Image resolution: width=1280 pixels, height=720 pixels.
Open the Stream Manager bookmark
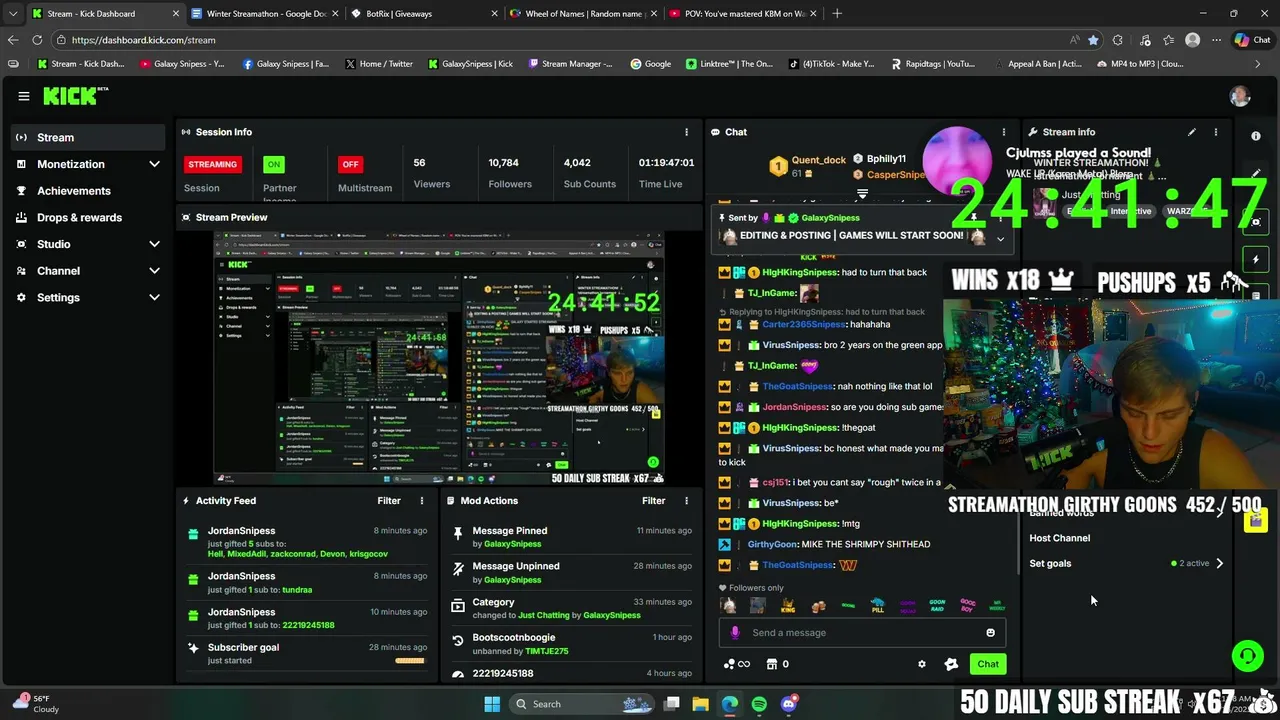[570, 64]
